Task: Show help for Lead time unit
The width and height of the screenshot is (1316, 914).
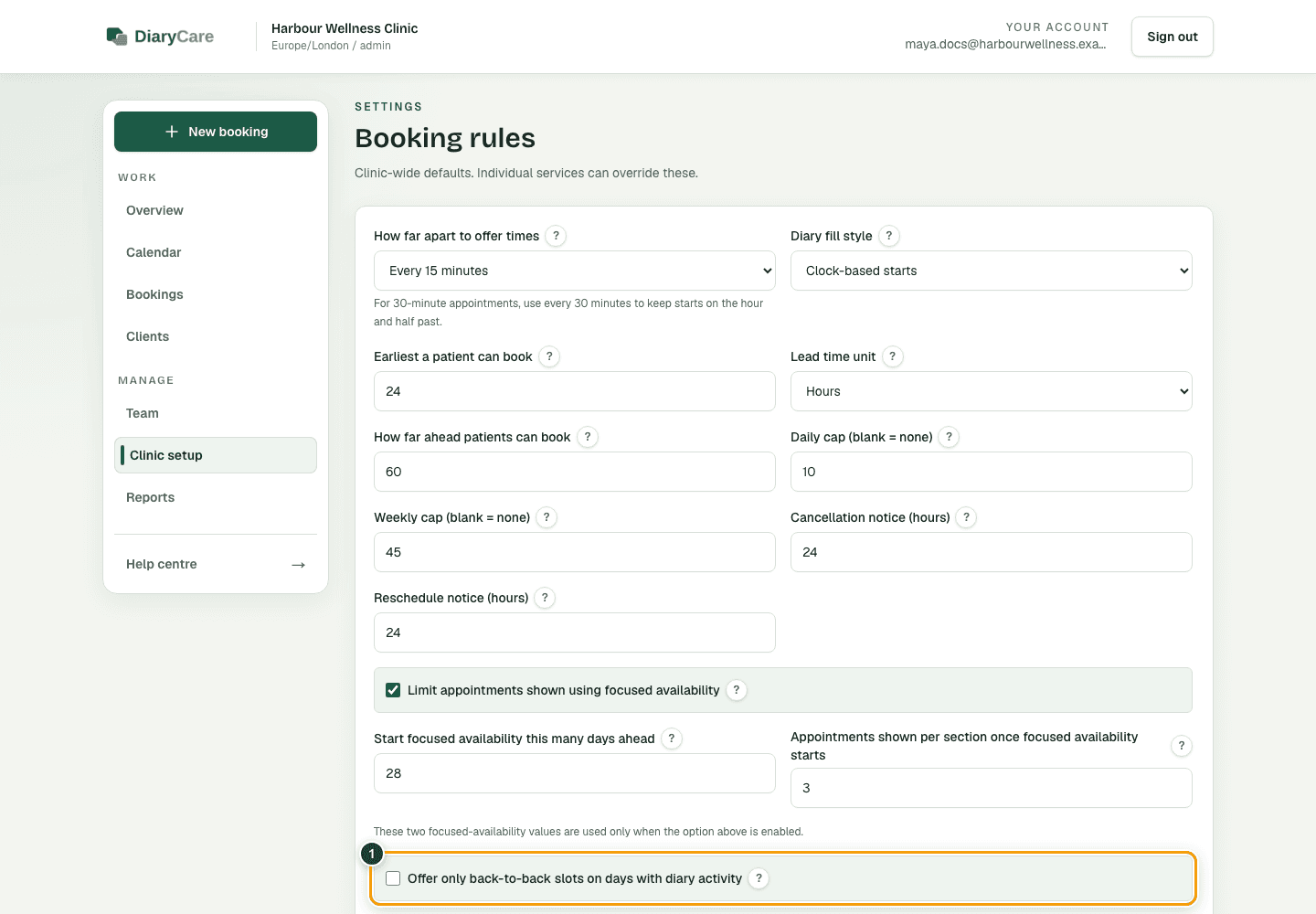Action: (893, 356)
